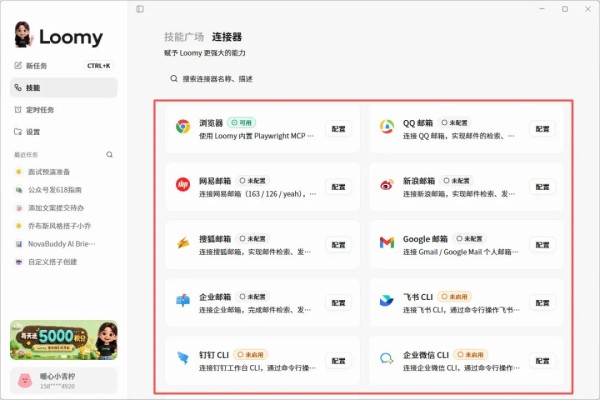Click the magnifier icon in search box
Viewport: 600px width, 400px height.
coord(174,78)
